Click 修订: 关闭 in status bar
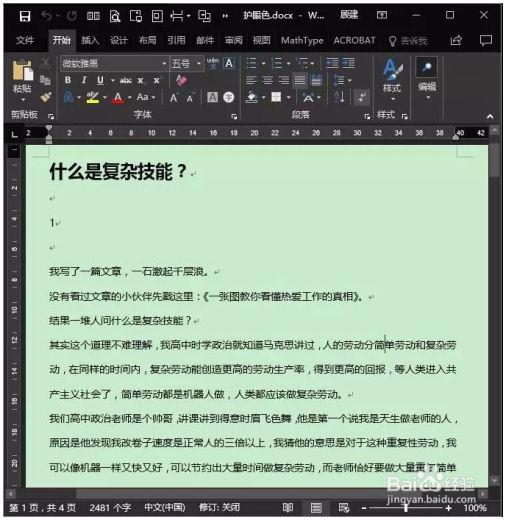The width and height of the screenshot is (506, 520). click(x=219, y=507)
